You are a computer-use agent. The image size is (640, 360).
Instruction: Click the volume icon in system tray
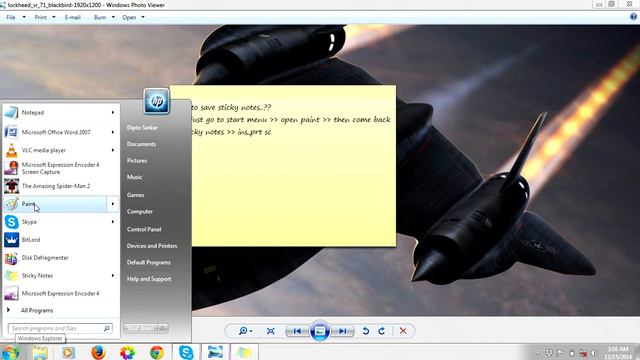594,353
